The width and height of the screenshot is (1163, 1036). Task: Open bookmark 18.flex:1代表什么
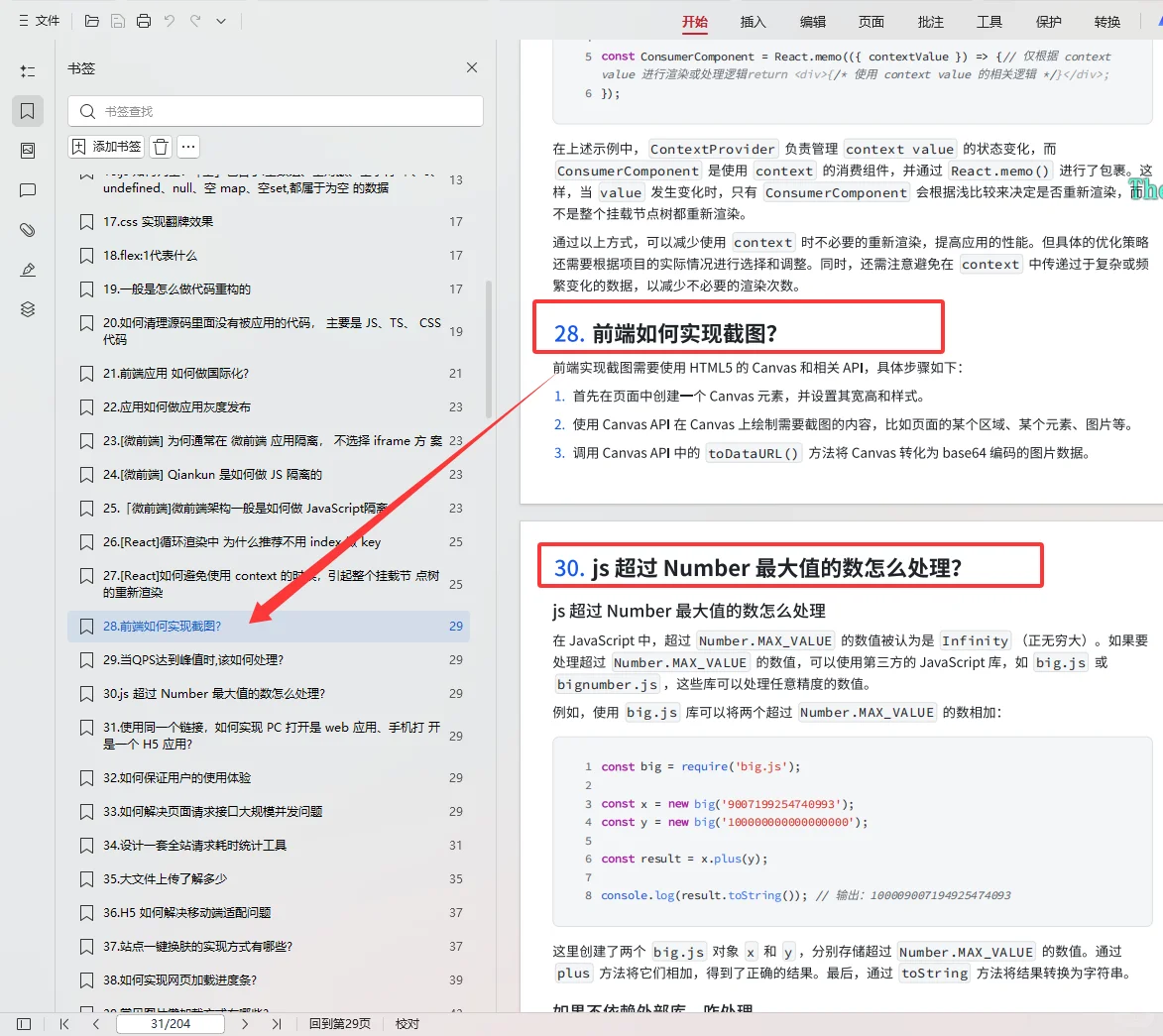click(269, 255)
